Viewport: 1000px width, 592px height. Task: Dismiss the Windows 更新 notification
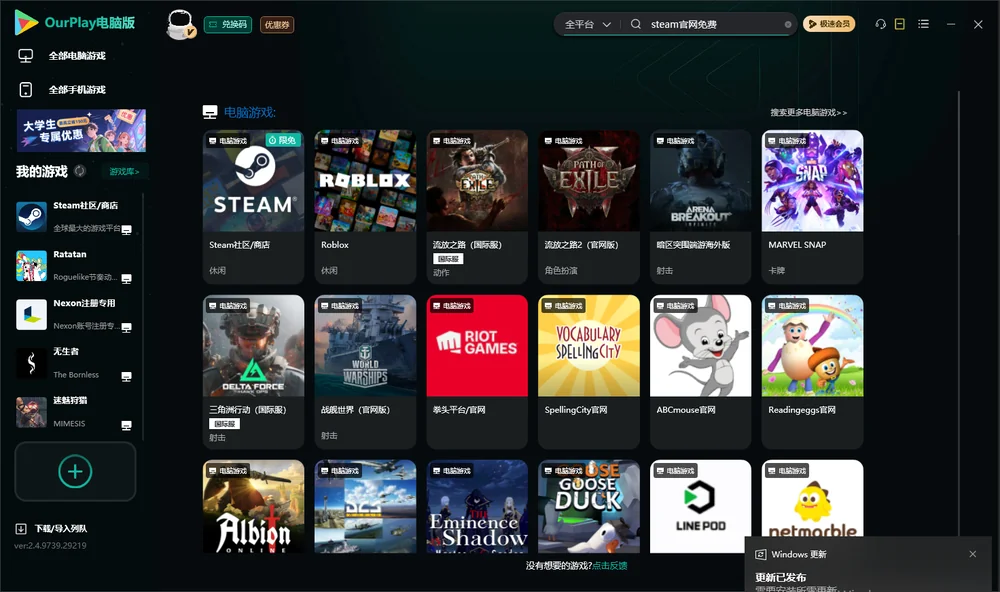point(973,554)
